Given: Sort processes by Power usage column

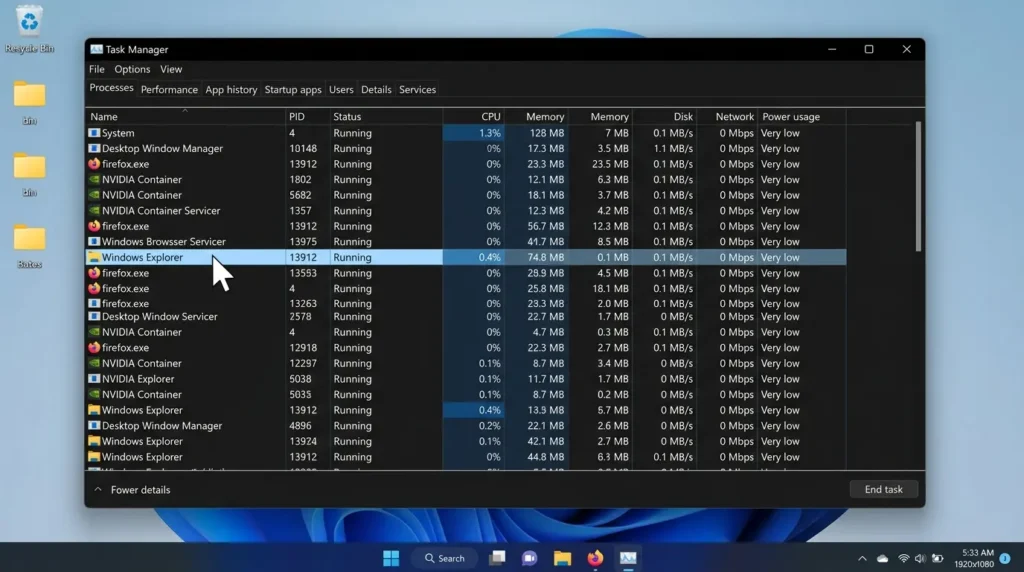Looking at the screenshot, I should click(x=801, y=117).
